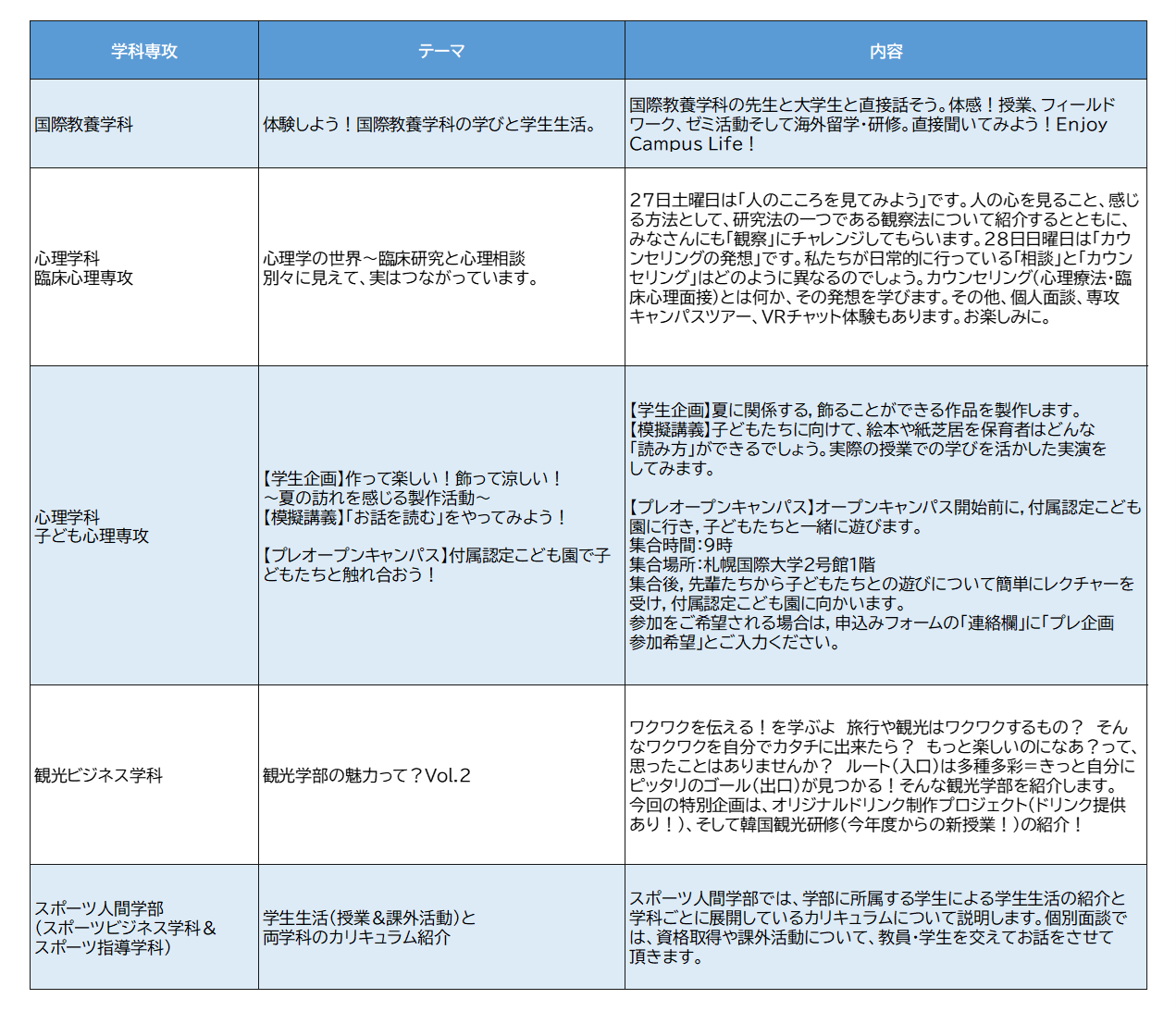Select the theme cell starting 体験しよう！国際教養学科
This screenshot has height=1011, width=1176.
[x=441, y=124]
